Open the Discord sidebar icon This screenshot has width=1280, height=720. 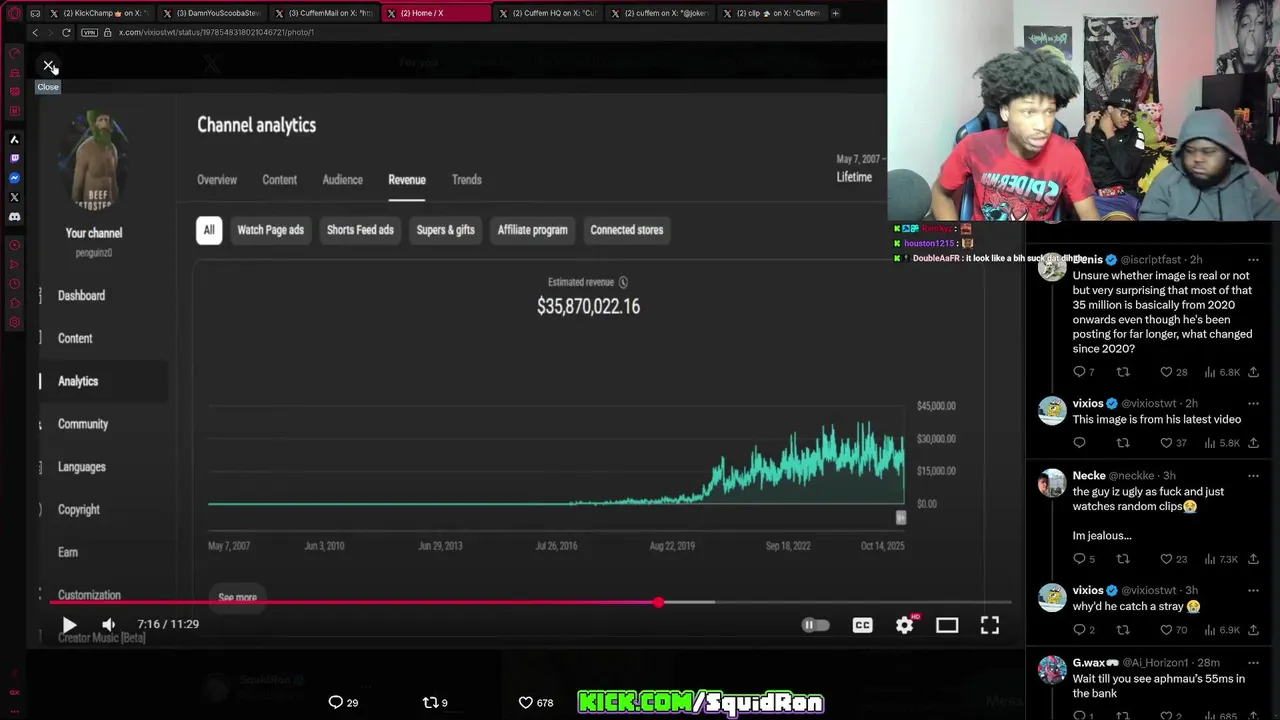(x=14, y=216)
